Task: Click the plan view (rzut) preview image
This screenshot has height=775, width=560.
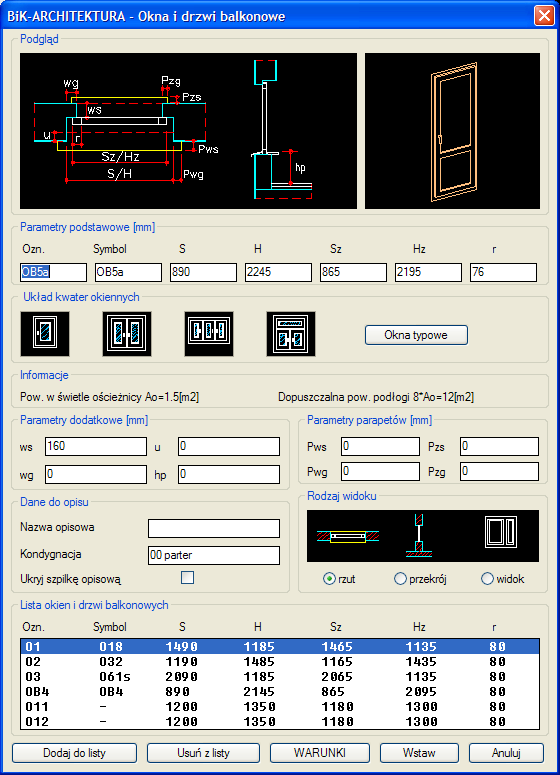Action: tap(348, 536)
